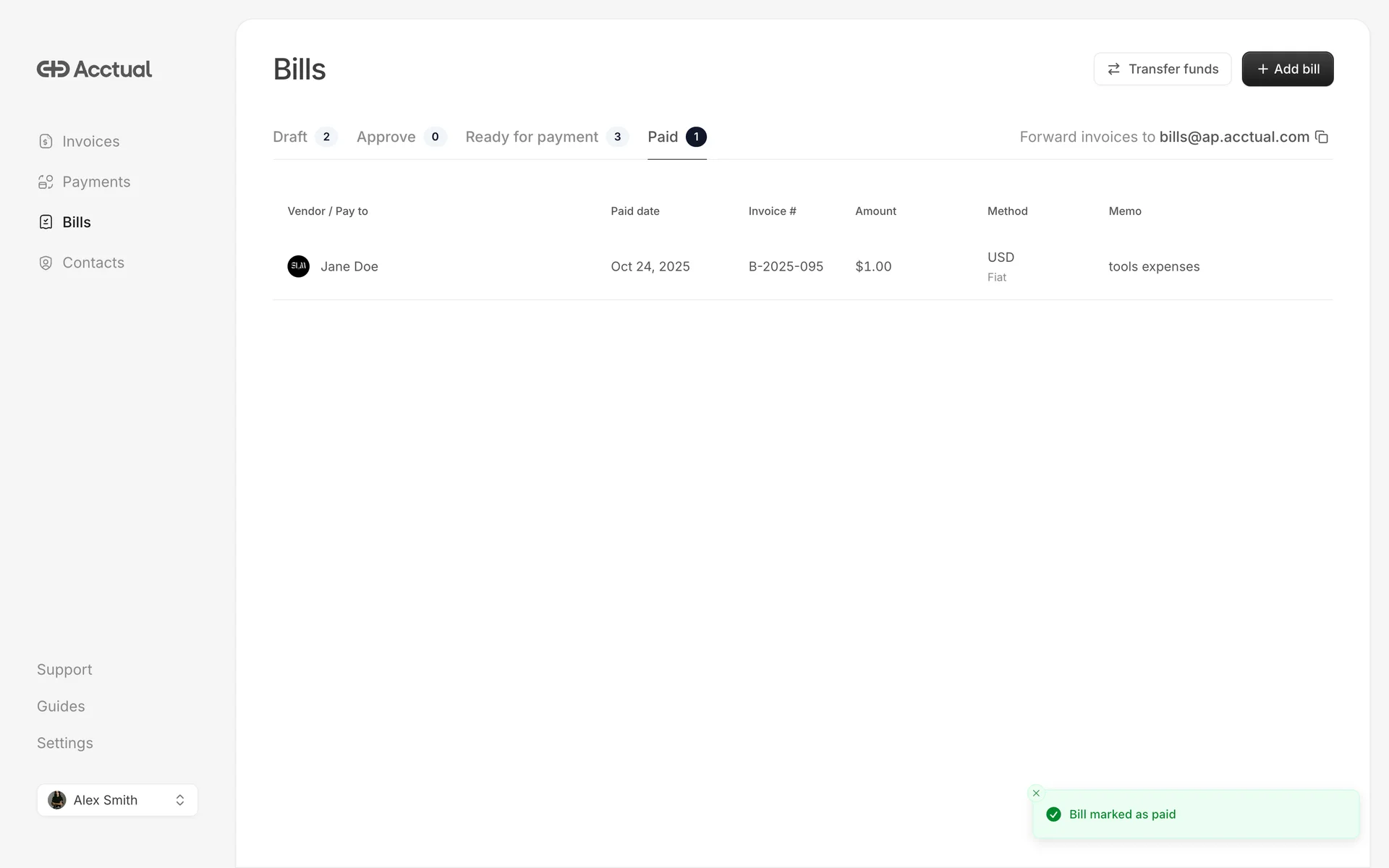Expand the Alex Smith account switcher
Screen dimensions: 1389x868
(x=180, y=800)
